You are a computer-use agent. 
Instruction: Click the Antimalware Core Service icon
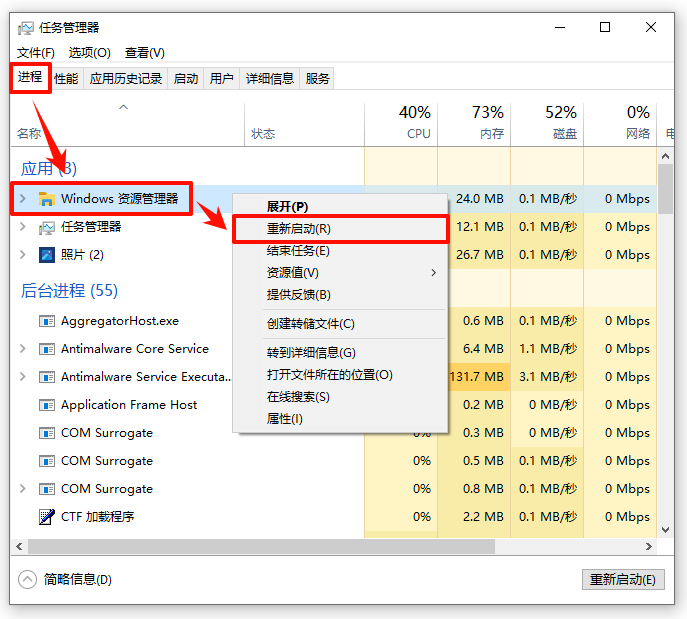pyautogui.click(x=46, y=349)
